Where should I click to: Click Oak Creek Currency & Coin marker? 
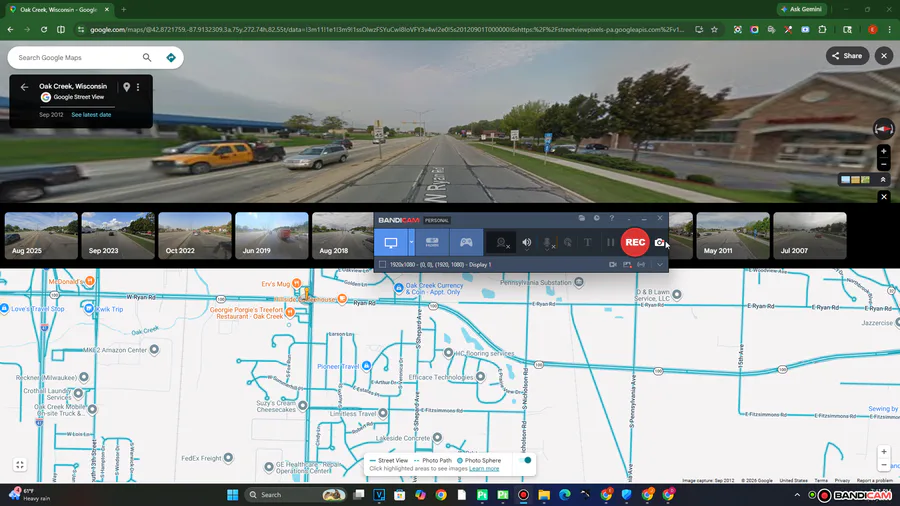tap(398, 288)
